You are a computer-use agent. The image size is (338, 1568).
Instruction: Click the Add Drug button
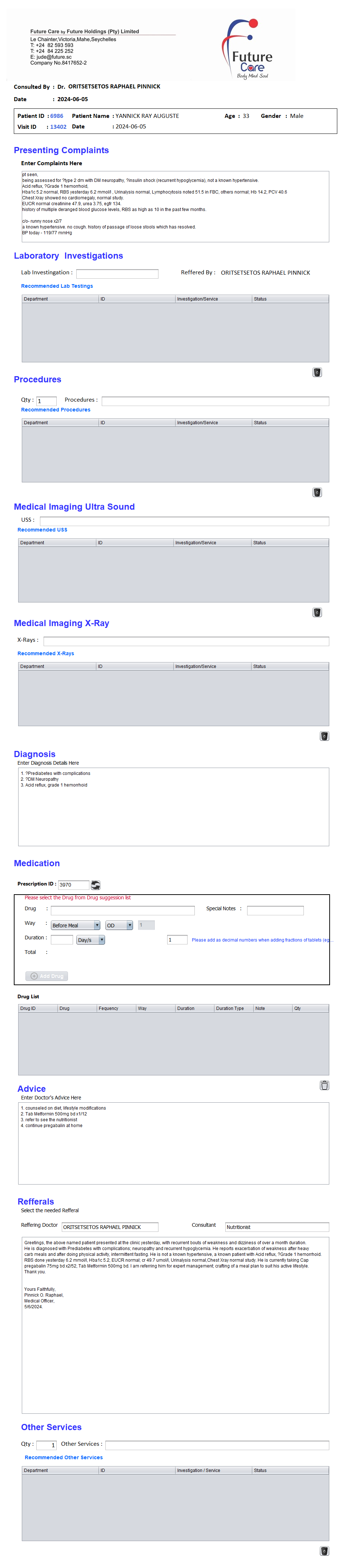coord(47,975)
